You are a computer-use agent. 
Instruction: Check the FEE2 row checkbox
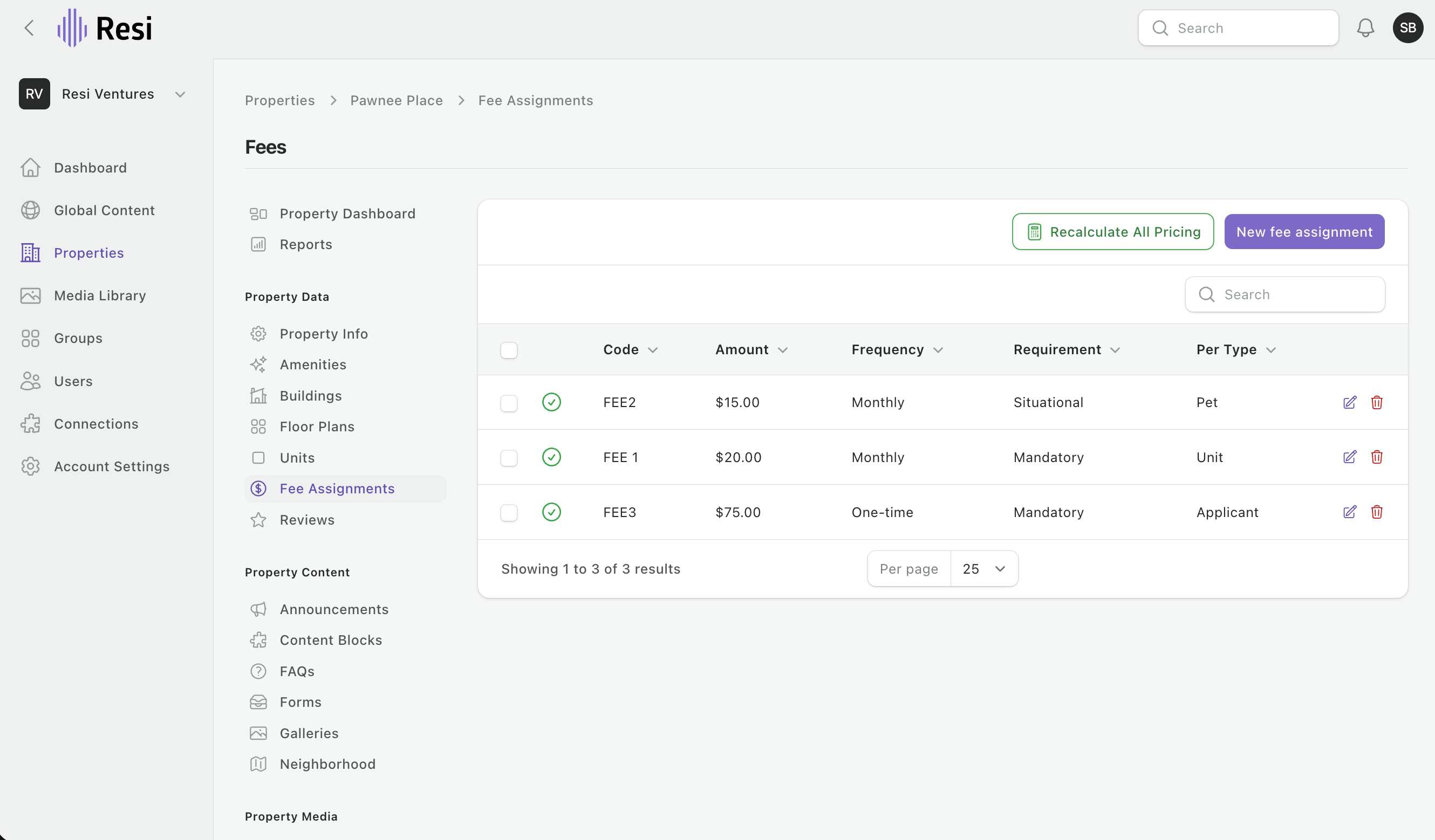pyautogui.click(x=509, y=403)
